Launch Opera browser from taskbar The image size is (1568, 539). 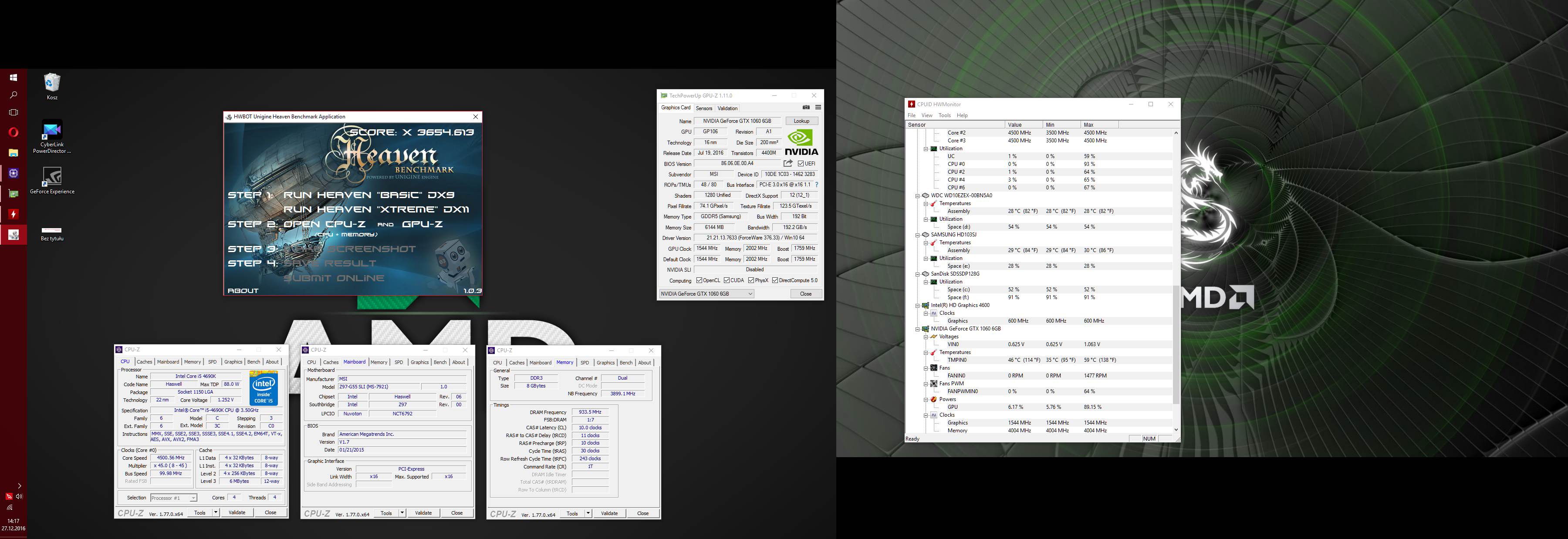point(14,133)
